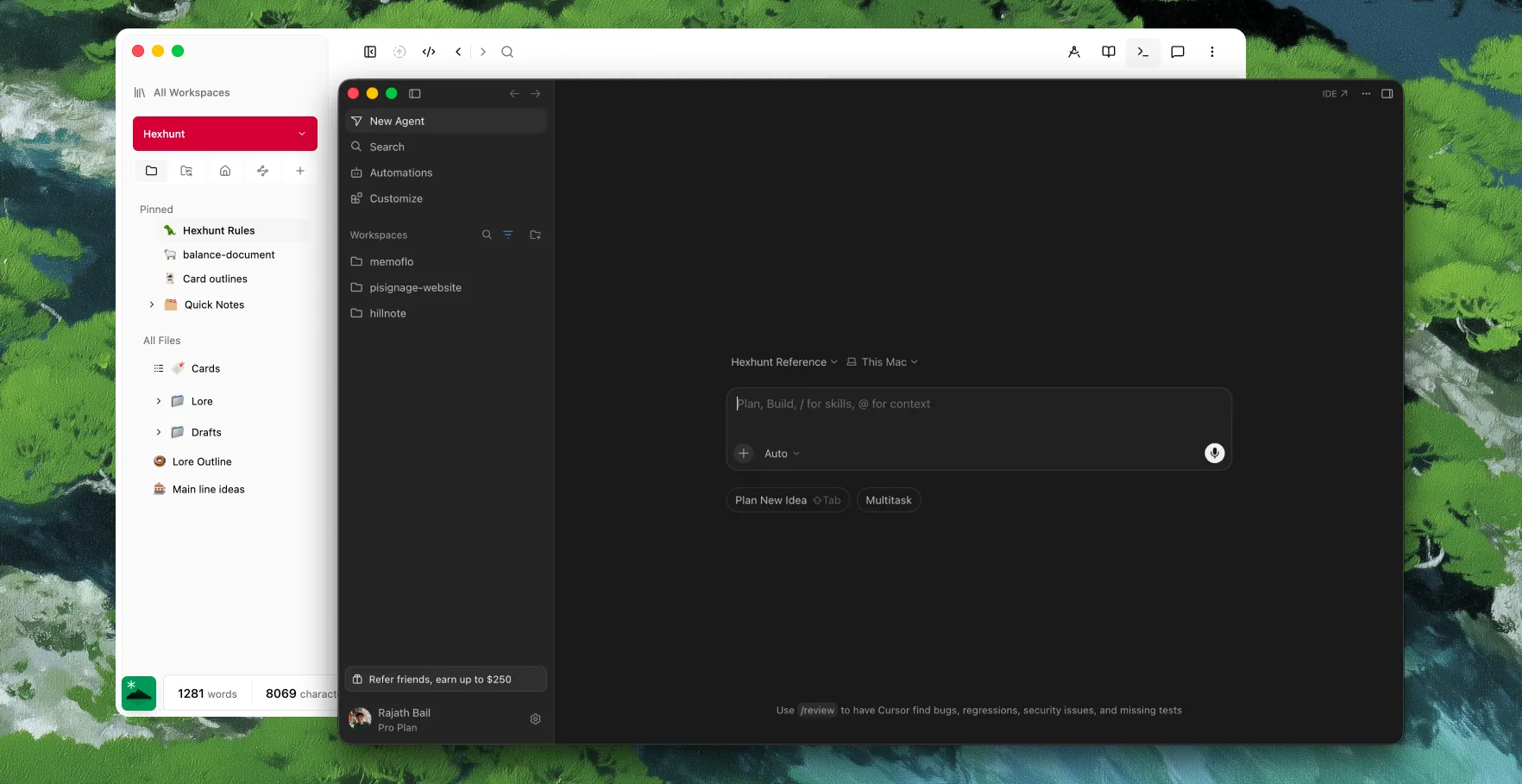The width and height of the screenshot is (1522, 784).
Task: Open the IDE link in Cursor's top right
Action: pos(1335,94)
